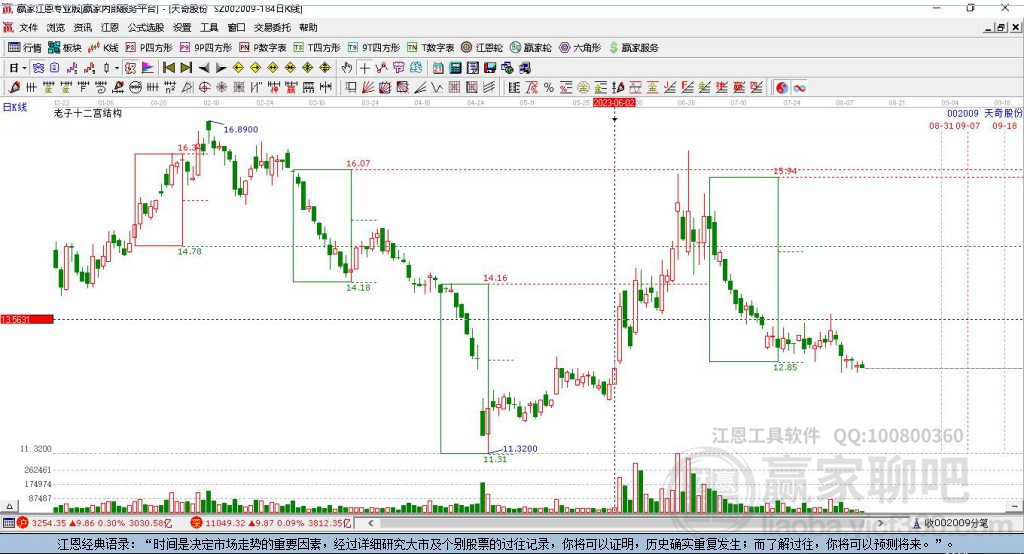The width and height of the screenshot is (1024, 554).
Task: Click the 002009 天奇股份 stock name
Action: point(984,114)
